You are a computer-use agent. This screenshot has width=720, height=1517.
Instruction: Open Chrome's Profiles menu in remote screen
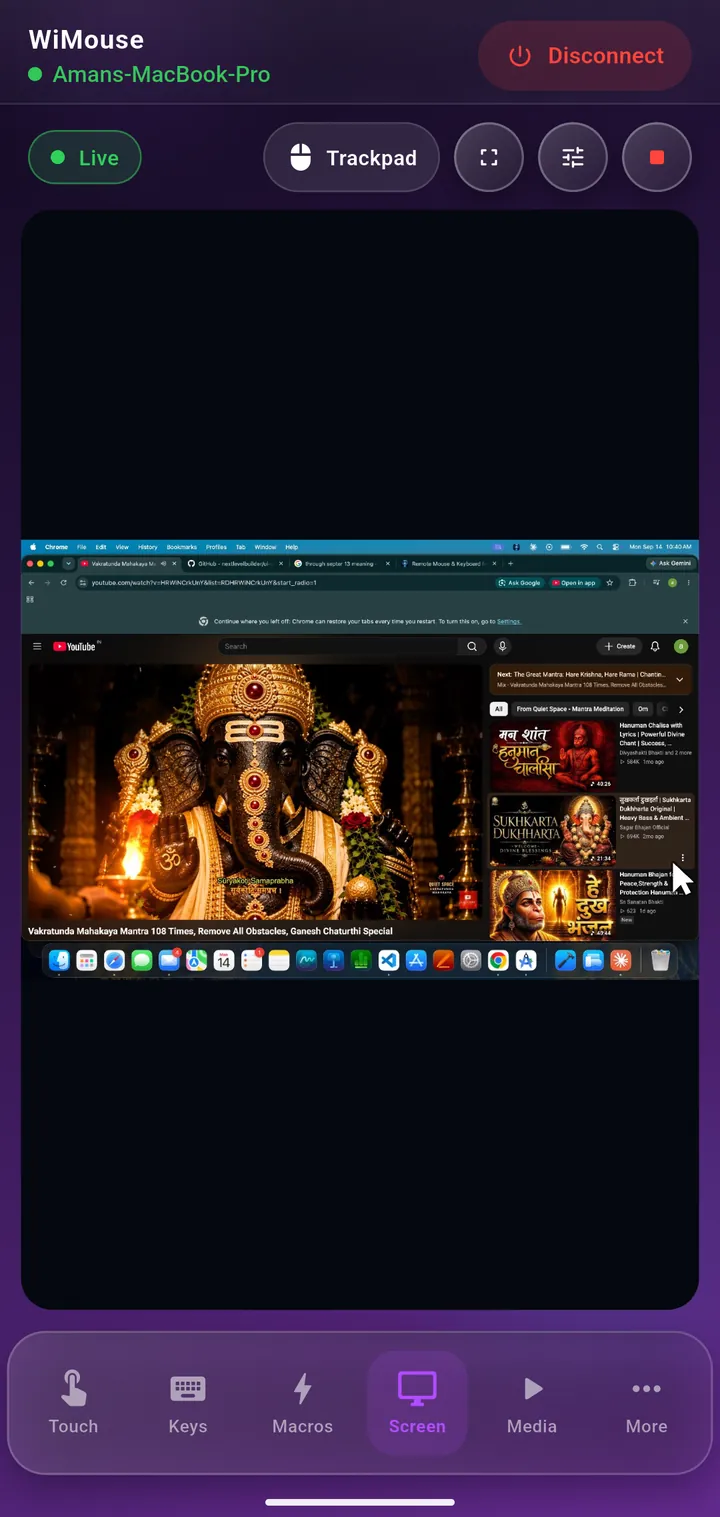point(216,547)
